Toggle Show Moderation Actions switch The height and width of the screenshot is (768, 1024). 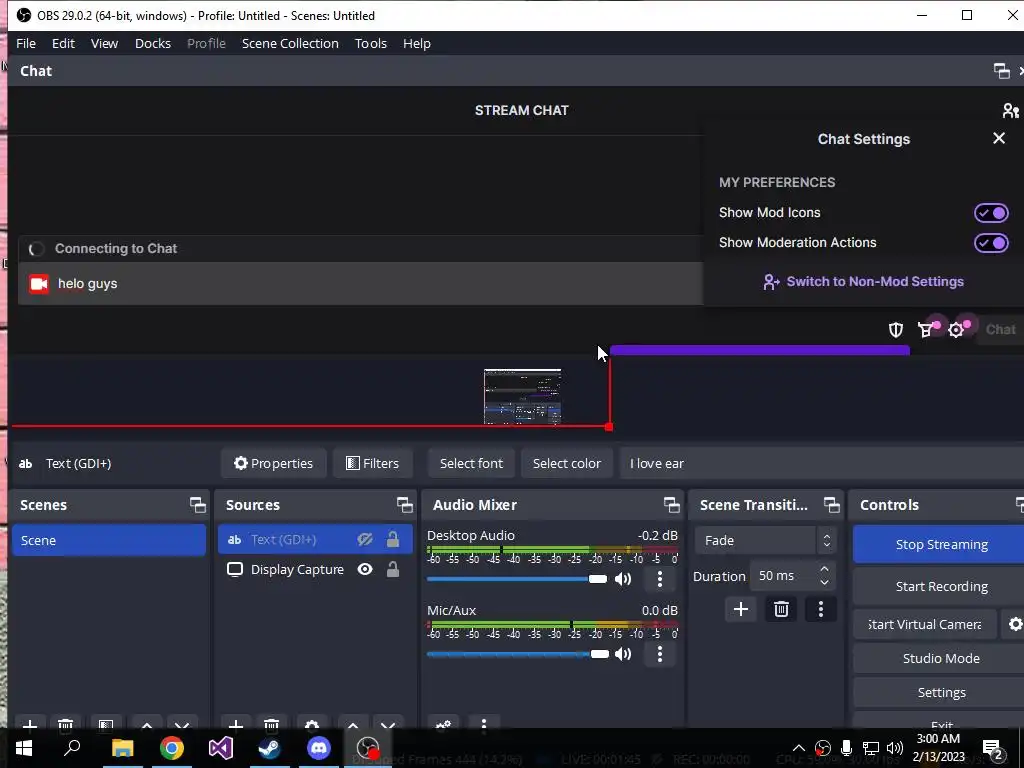tap(991, 243)
